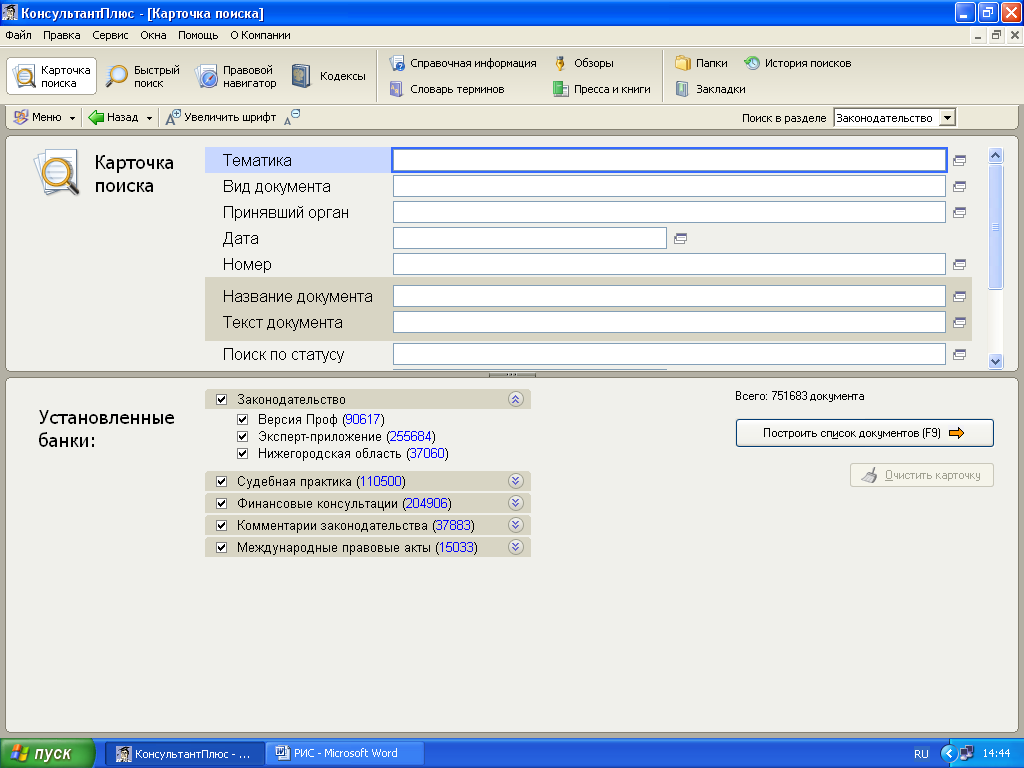
Task: Open the date picker icon next to Дата
Action: point(680,238)
